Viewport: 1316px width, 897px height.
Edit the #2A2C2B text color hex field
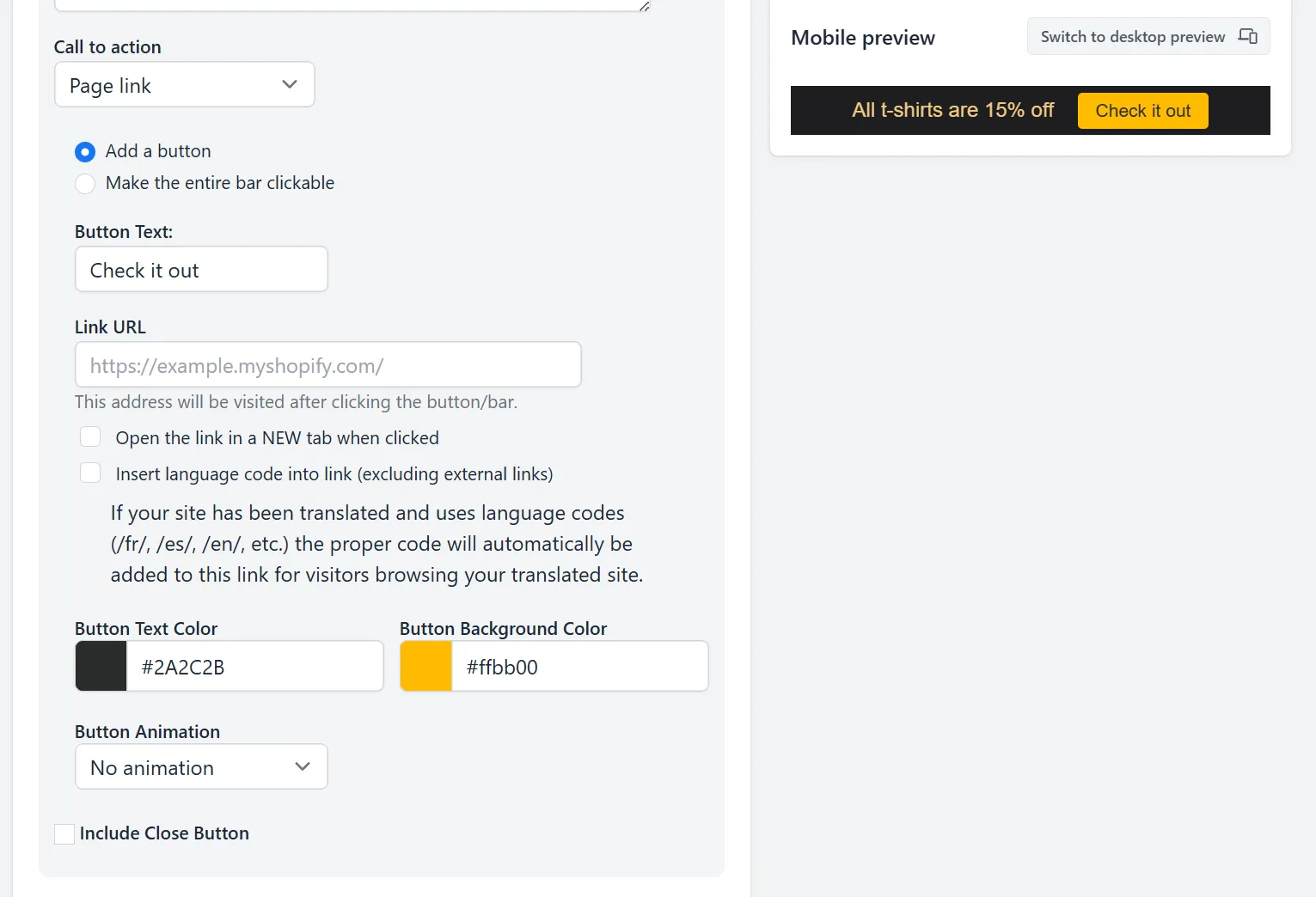pyautogui.click(x=255, y=666)
